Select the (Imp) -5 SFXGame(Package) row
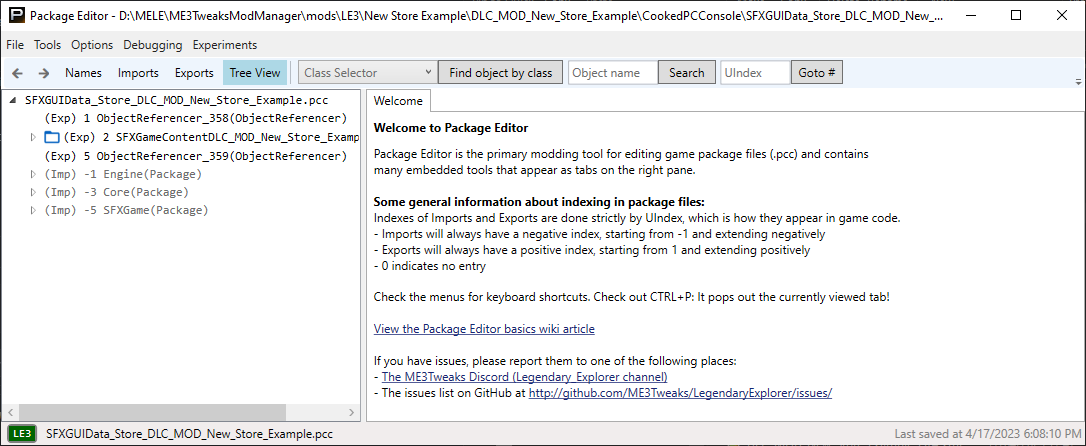The height and width of the screenshot is (446, 1086). click(125, 210)
